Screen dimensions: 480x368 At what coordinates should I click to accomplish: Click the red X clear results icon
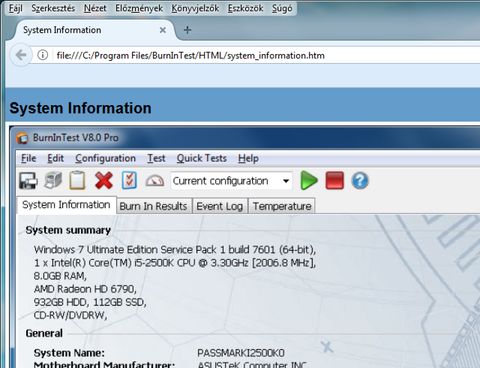point(104,181)
